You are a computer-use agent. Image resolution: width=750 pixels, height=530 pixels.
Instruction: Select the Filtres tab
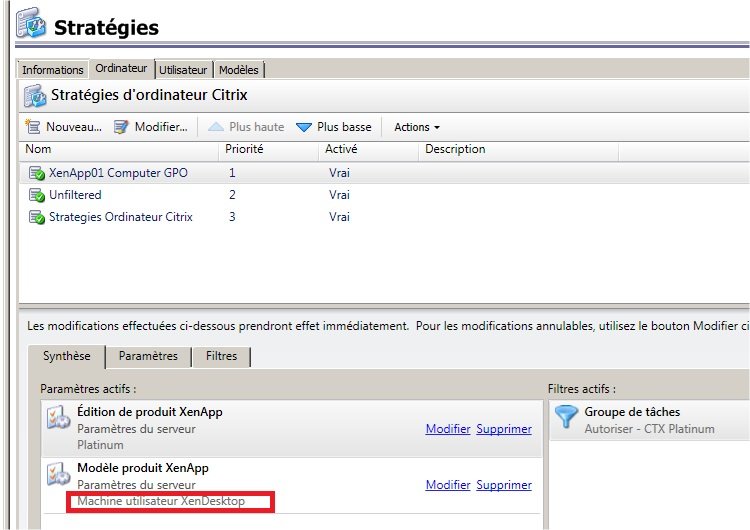coord(221,356)
